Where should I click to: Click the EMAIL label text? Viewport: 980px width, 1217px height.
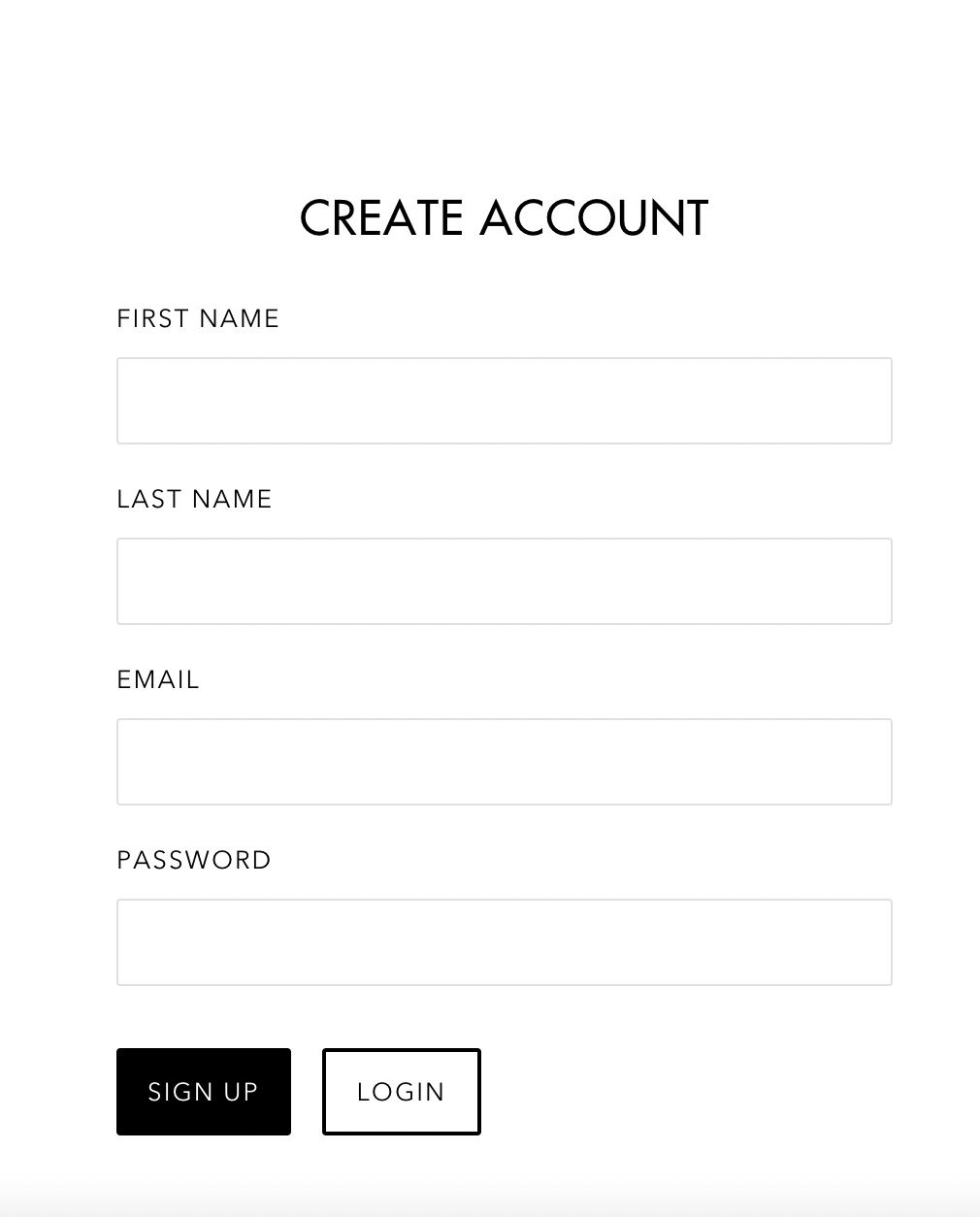pyautogui.click(x=158, y=679)
